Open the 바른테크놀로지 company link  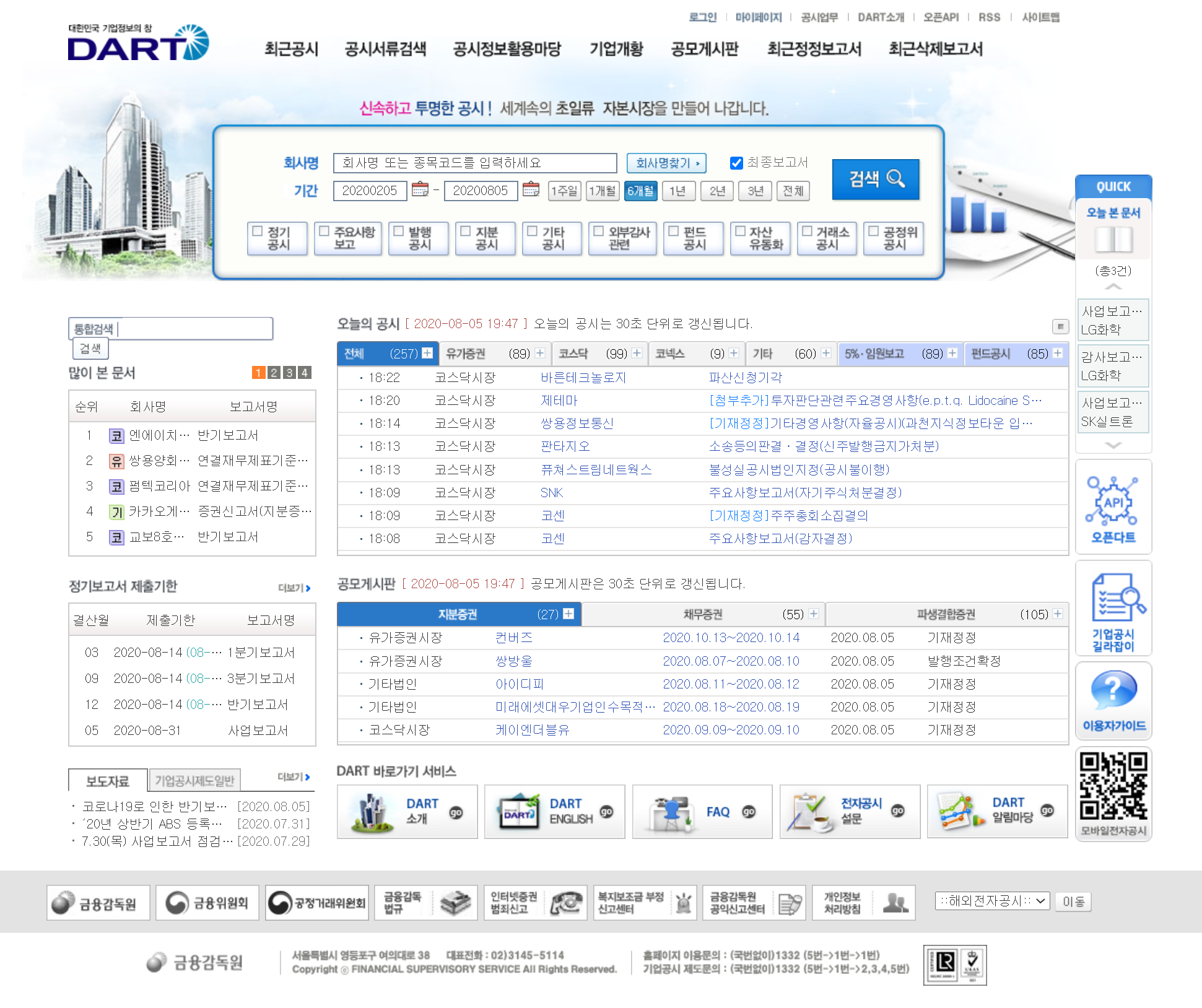coord(583,377)
